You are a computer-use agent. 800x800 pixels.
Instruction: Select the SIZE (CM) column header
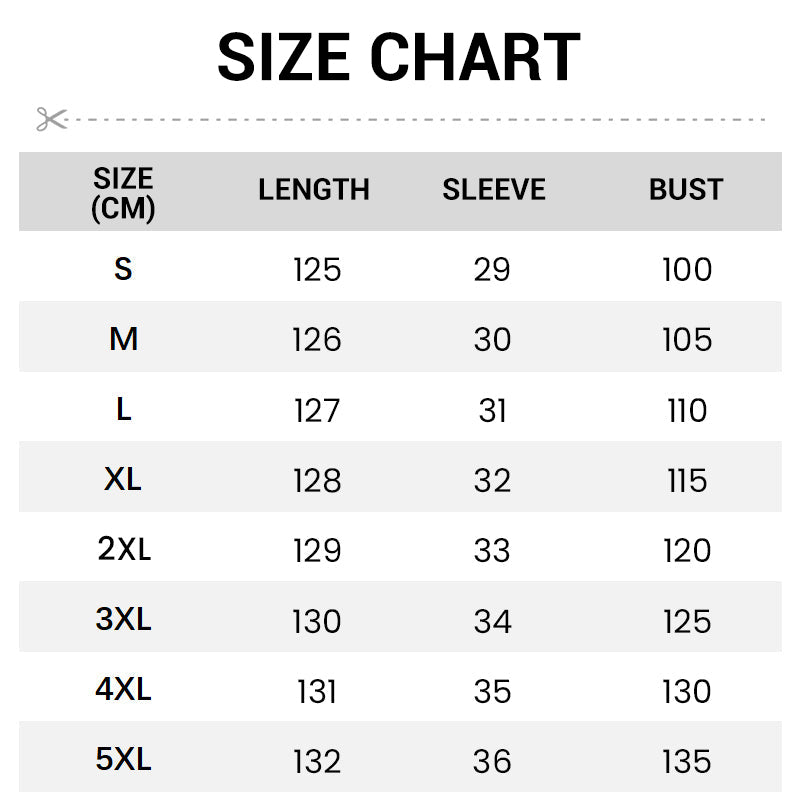123,193
